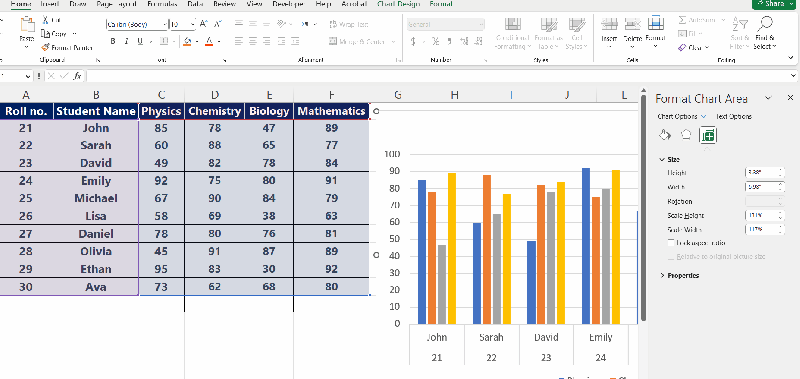Apply Italic formatting
This screenshot has height=379, width=800.
pyautogui.click(x=126, y=42)
